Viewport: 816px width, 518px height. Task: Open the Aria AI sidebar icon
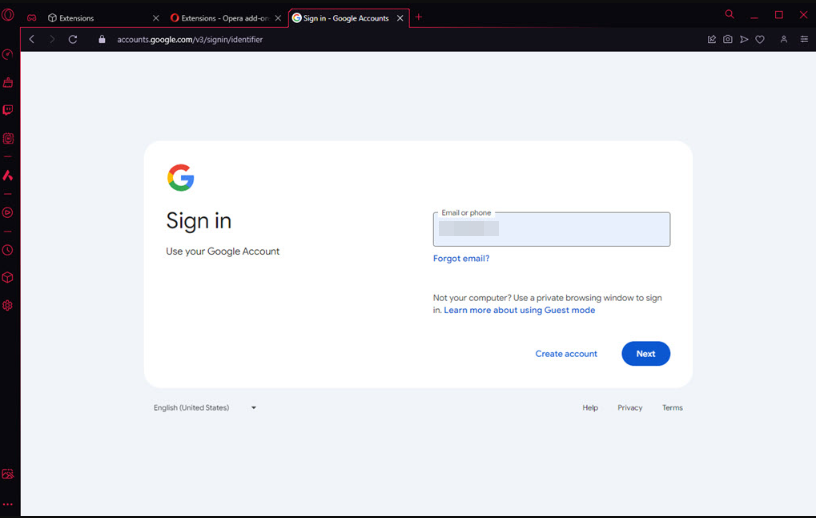tap(8, 175)
